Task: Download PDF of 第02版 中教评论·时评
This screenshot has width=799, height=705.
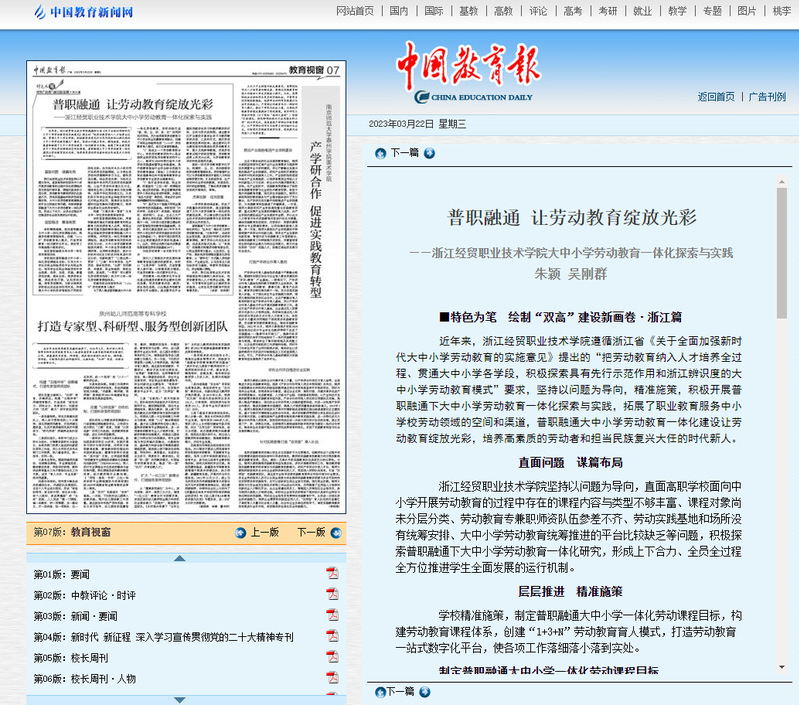Action: (x=332, y=595)
